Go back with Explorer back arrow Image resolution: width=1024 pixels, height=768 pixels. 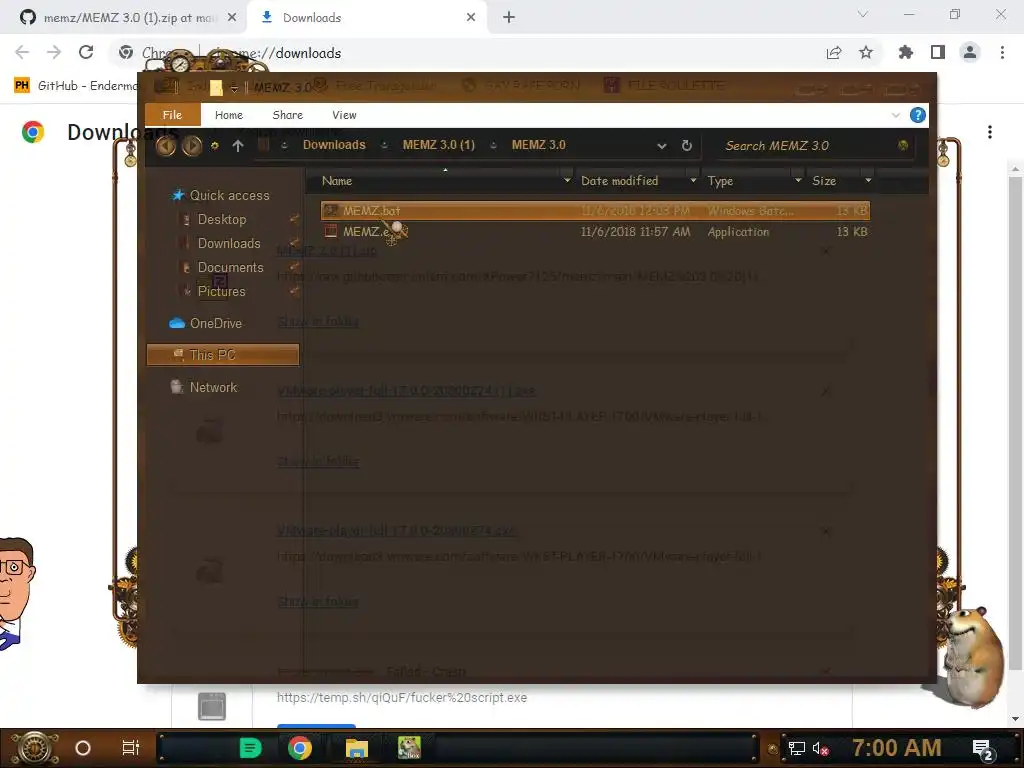tap(166, 146)
